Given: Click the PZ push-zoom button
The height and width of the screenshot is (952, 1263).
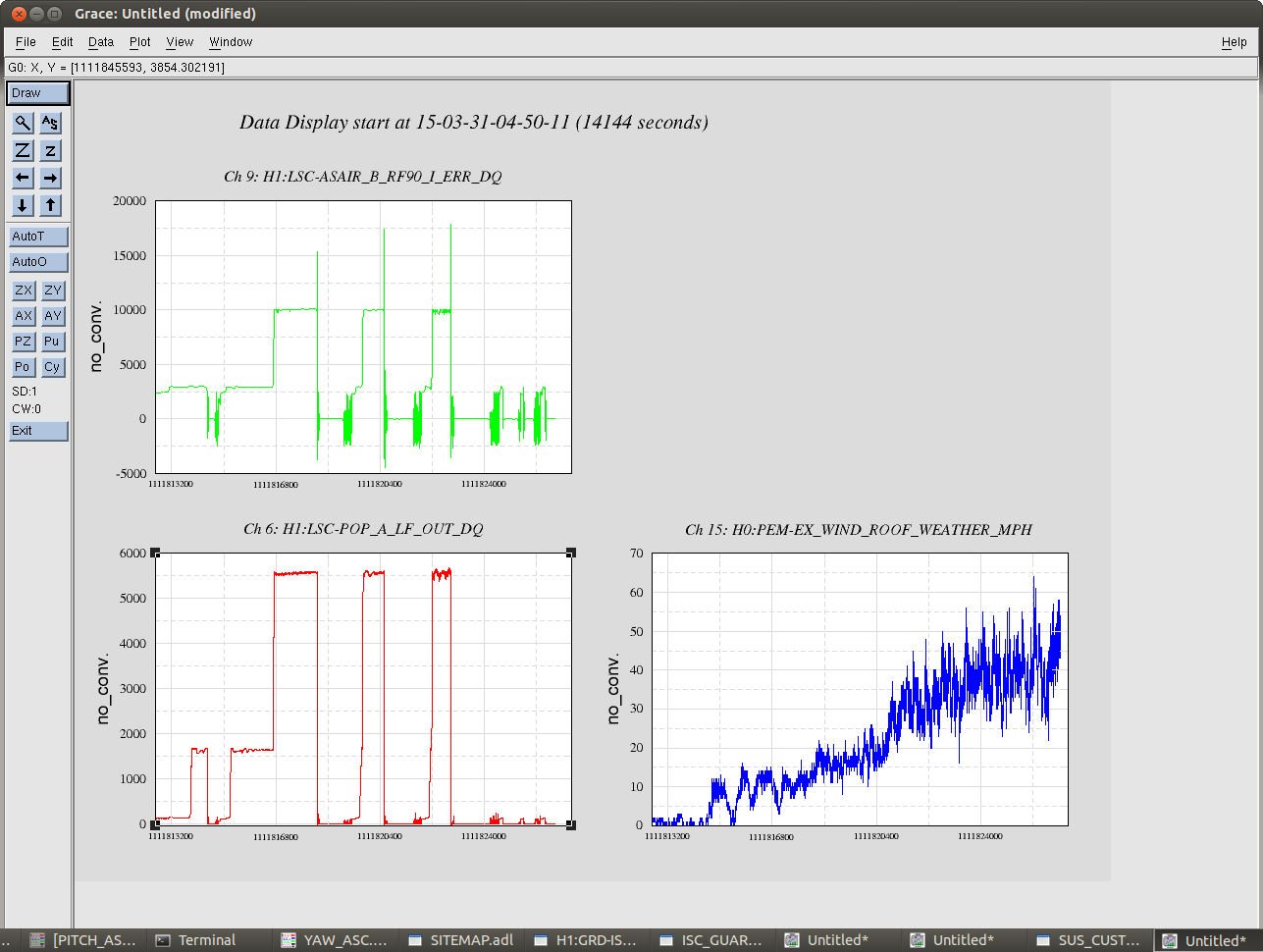Looking at the screenshot, I should click(24, 342).
